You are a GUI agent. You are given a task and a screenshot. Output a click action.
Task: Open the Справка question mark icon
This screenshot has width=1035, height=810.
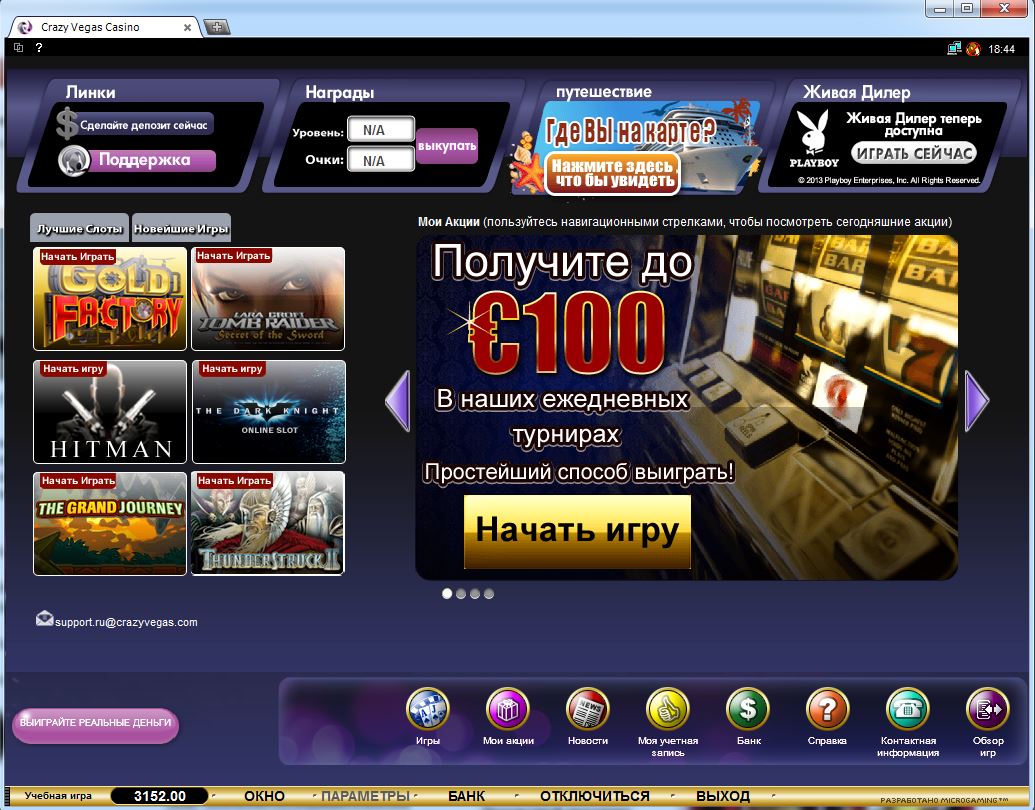tap(828, 709)
